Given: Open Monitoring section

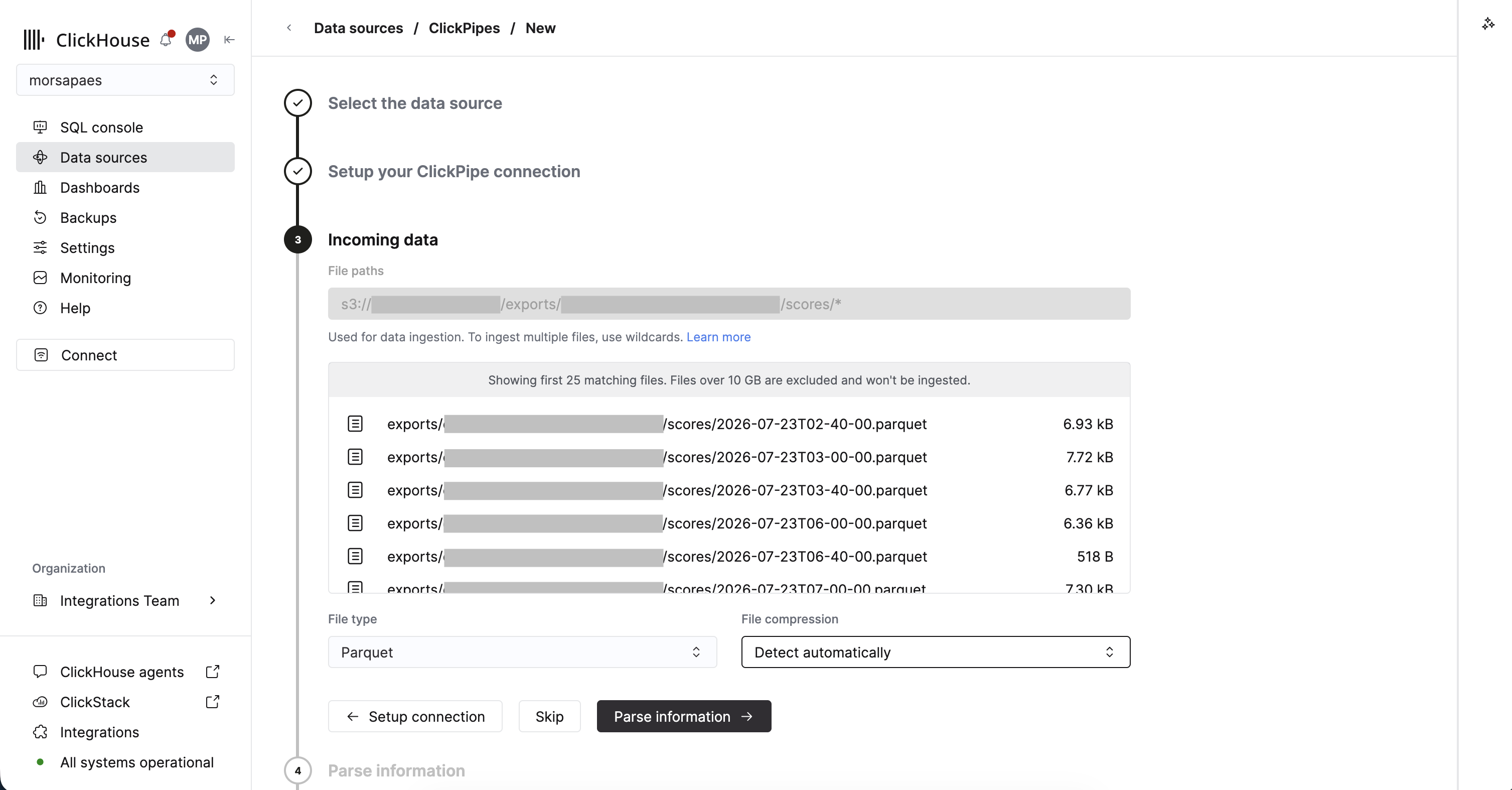Looking at the screenshot, I should click(x=125, y=278).
